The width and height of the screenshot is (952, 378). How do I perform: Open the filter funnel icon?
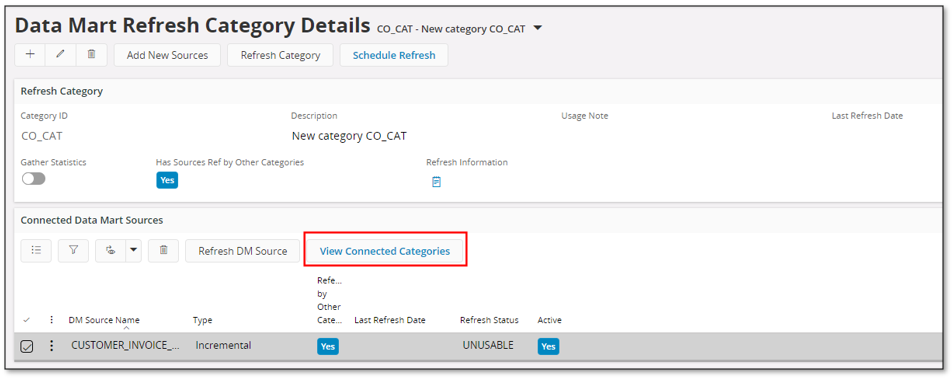[x=73, y=251]
